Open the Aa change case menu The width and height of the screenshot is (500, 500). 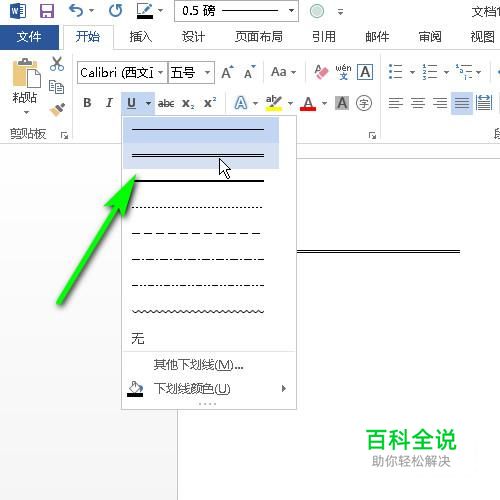tap(283, 72)
